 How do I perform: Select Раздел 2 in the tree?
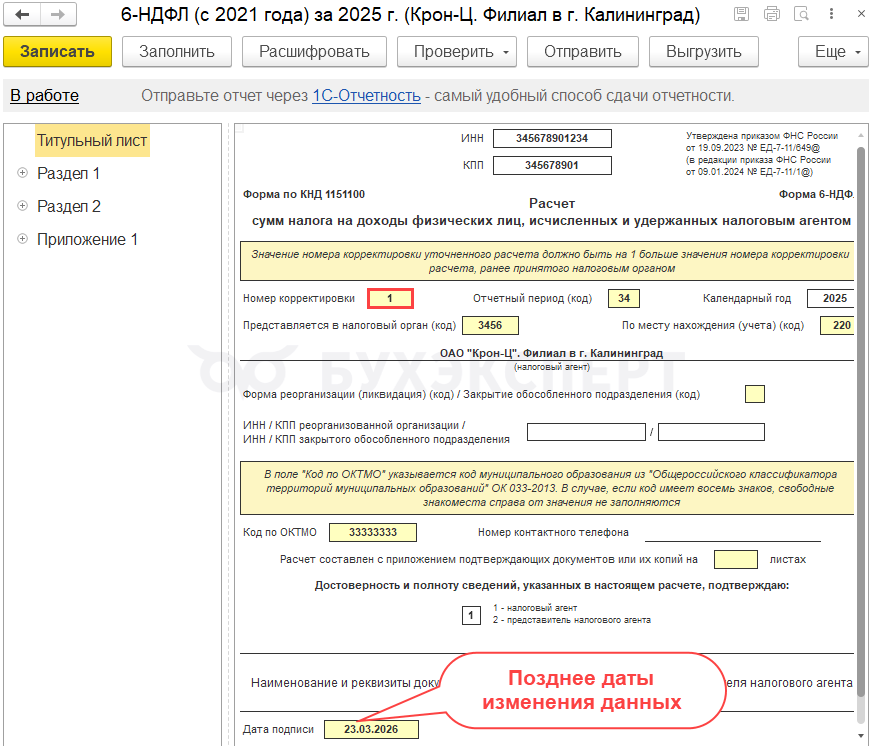pyautogui.click(x=69, y=207)
